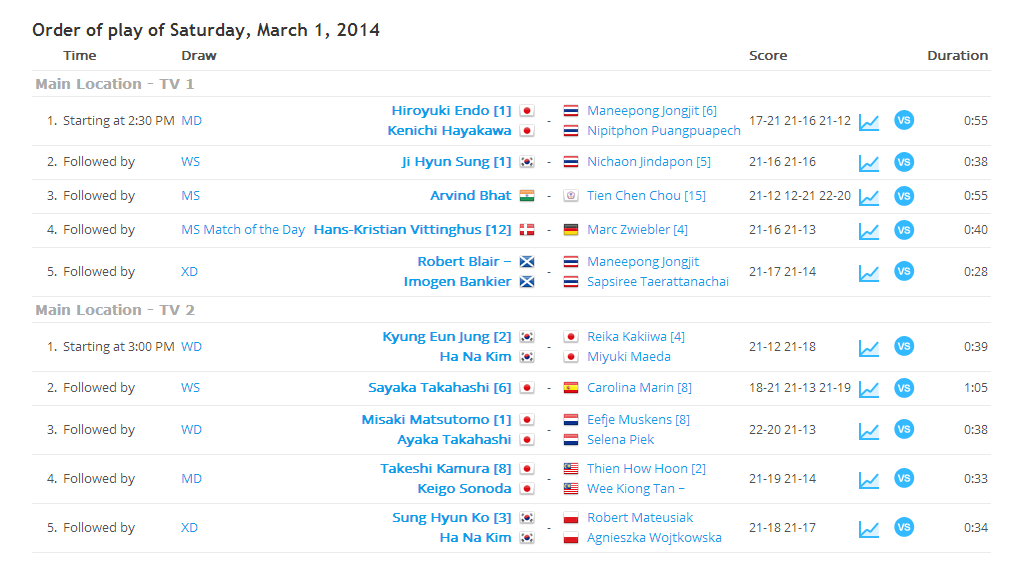Click VS icon for Sayaka Takahashi match
1022x577 pixels.
[903, 388]
